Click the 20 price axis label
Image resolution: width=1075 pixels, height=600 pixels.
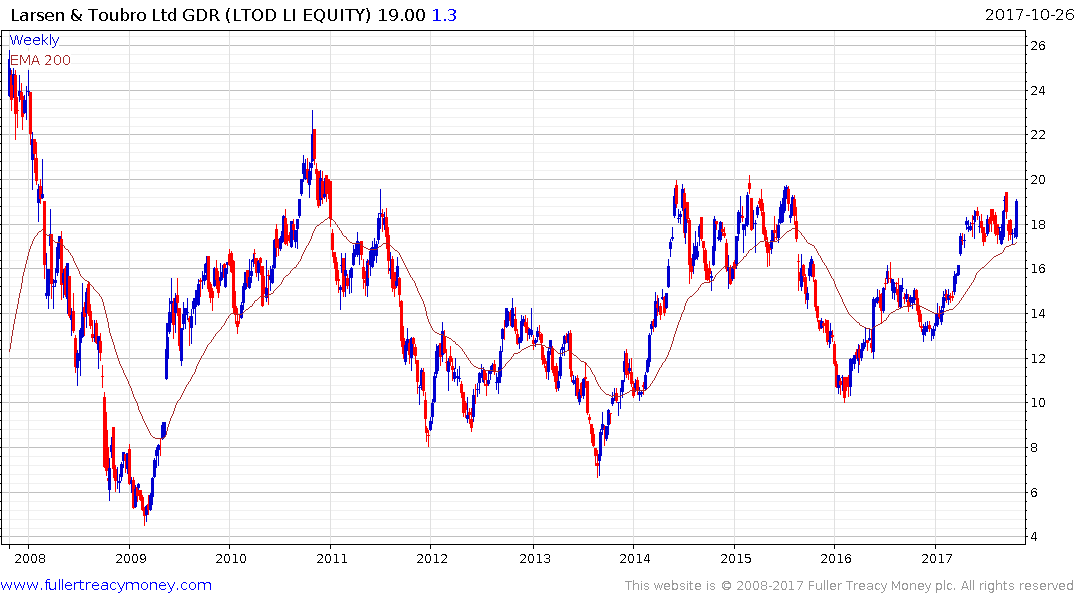coord(1038,180)
